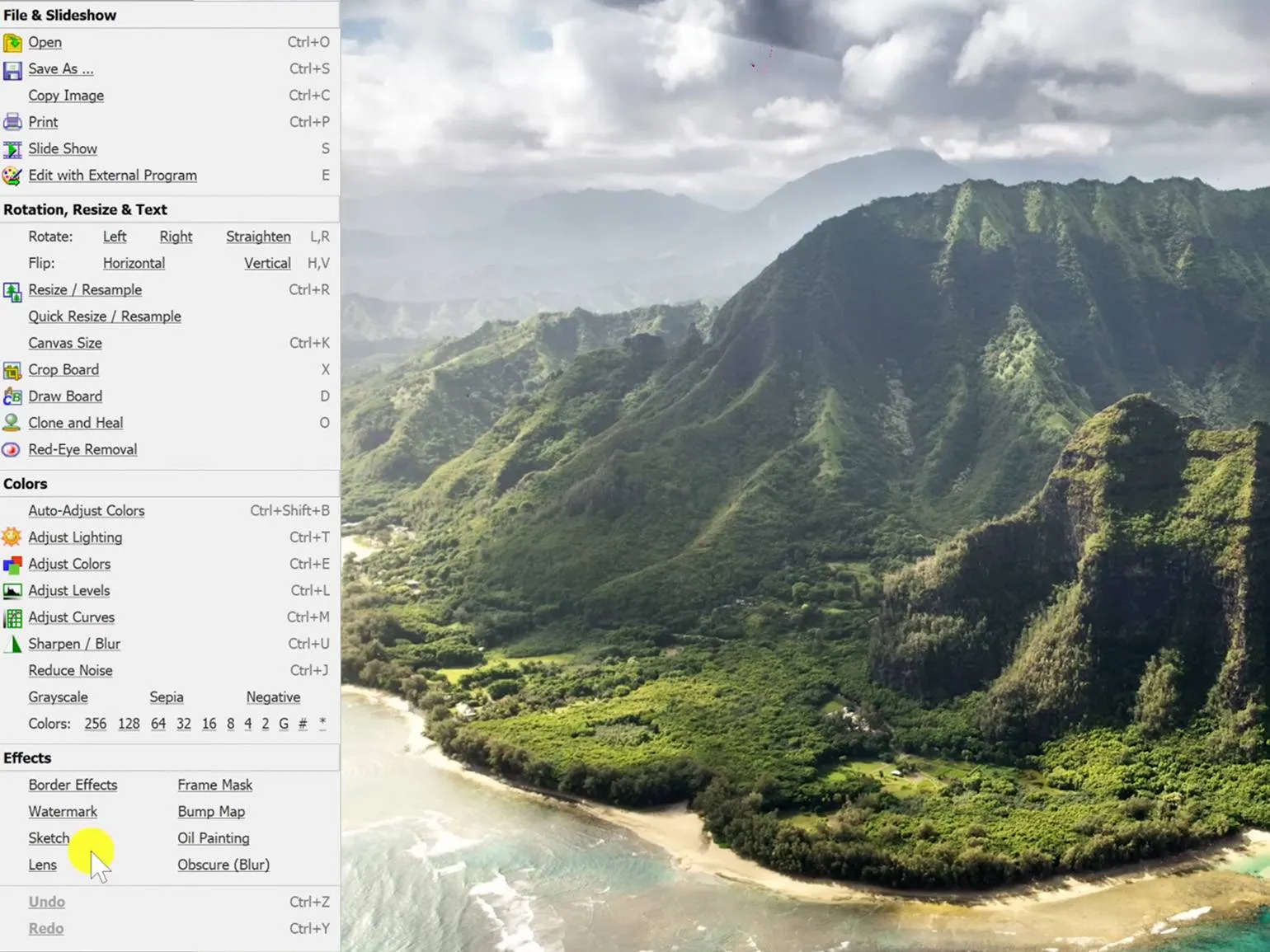
Task: Click the Adjust Lighting sun icon
Action: tap(12, 537)
